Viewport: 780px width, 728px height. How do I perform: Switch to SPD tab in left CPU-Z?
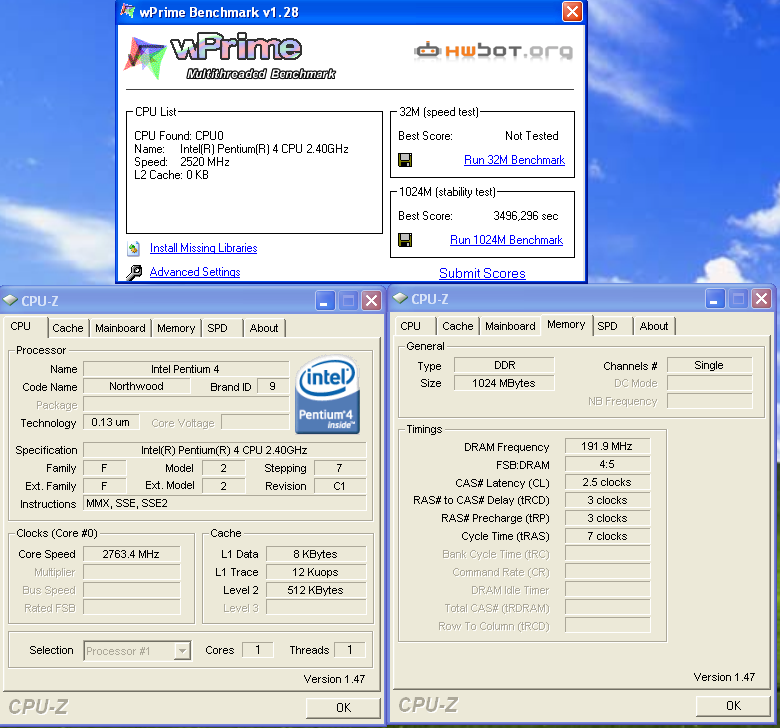point(217,328)
